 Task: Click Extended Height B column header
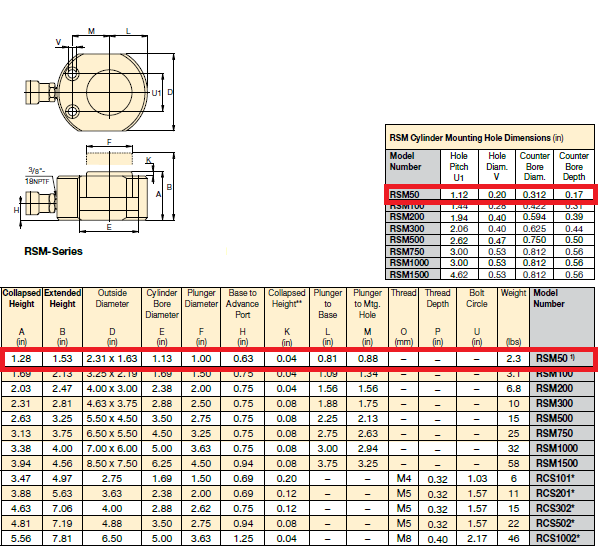pyautogui.click(x=62, y=317)
